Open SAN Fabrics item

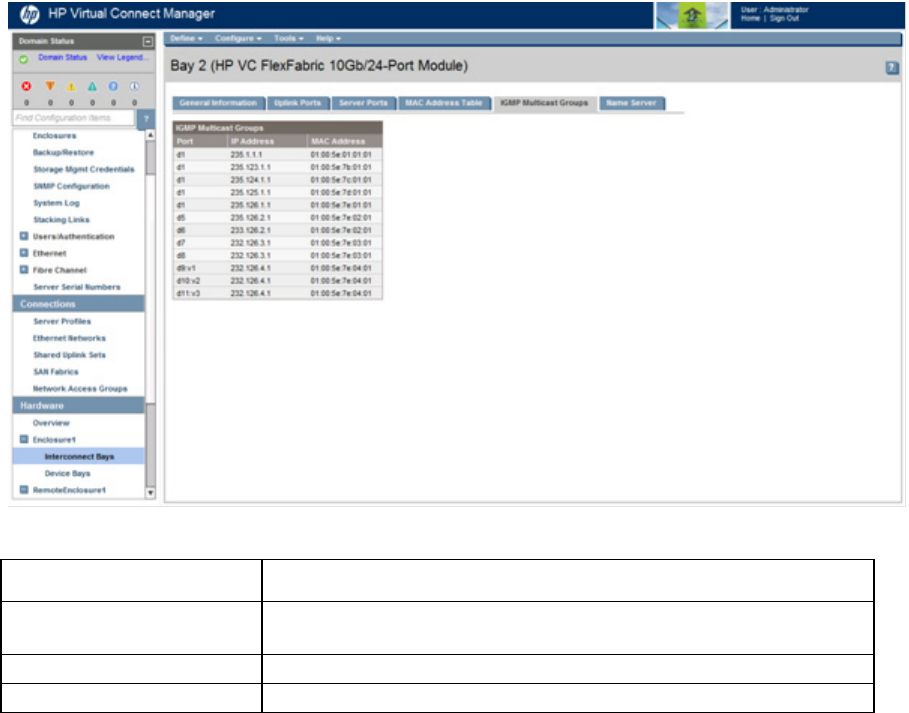tap(56, 372)
